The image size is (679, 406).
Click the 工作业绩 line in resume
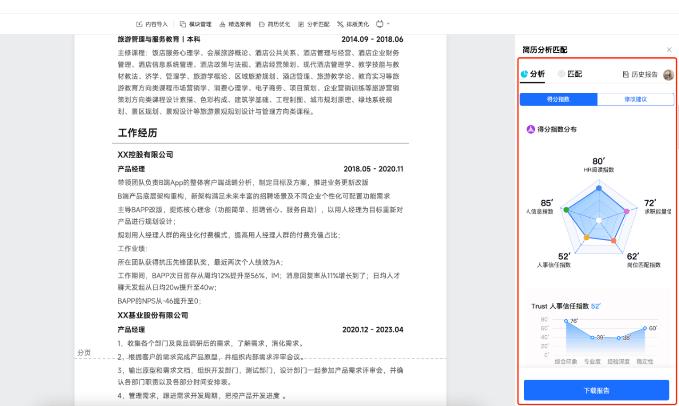pos(133,248)
